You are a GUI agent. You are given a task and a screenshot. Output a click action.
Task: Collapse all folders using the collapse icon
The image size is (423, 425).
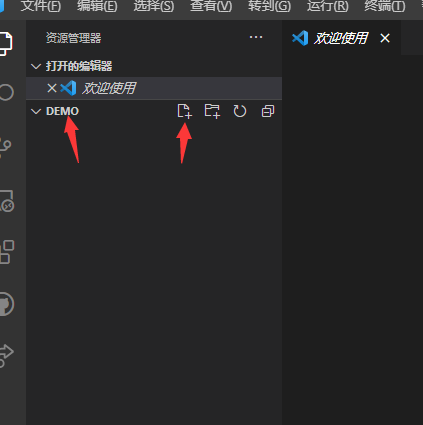268,111
